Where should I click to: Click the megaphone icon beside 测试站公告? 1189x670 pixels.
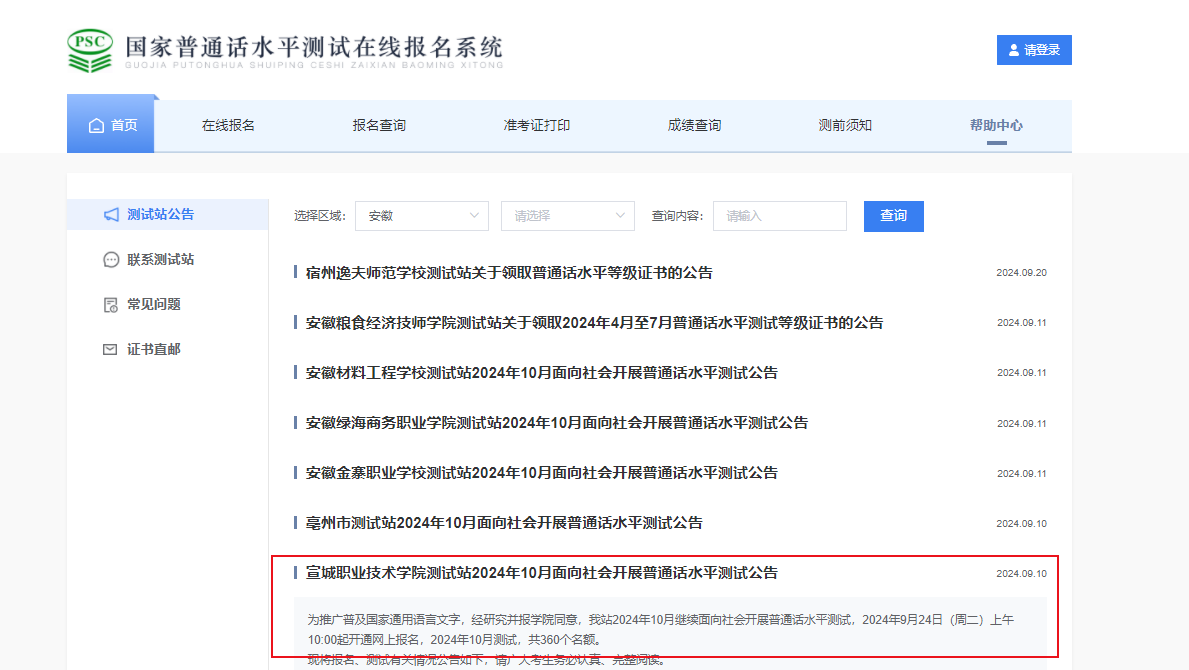tap(111, 214)
